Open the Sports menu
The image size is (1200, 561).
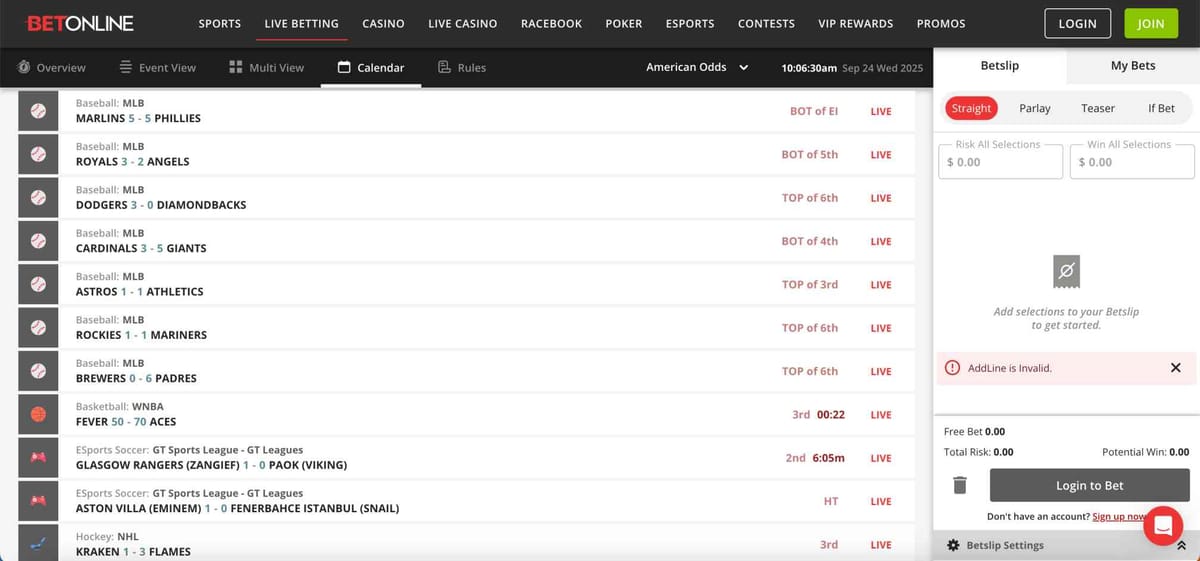pyautogui.click(x=219, y=23)
